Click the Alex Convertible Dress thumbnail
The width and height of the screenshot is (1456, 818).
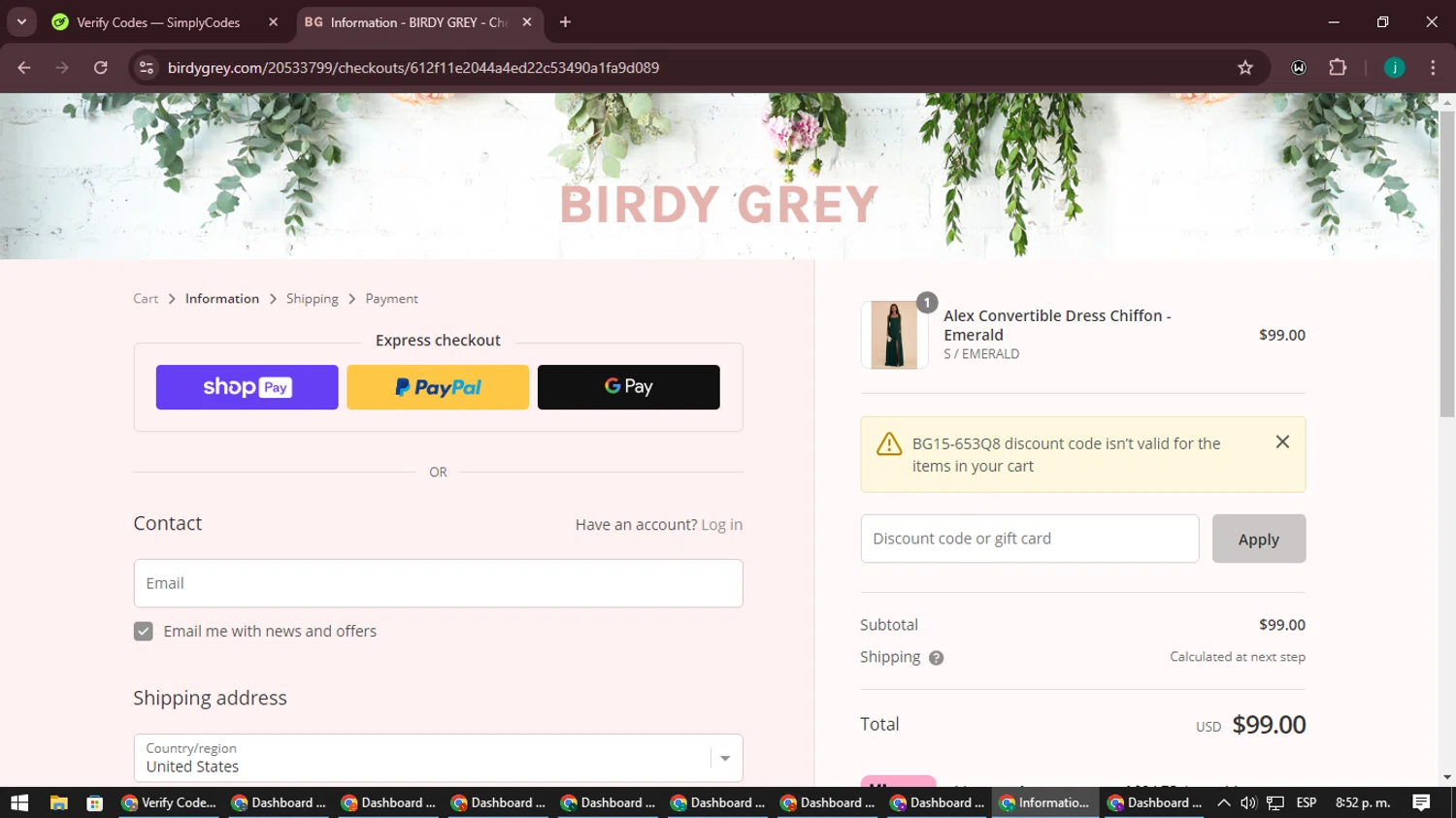tap(894, 335)
